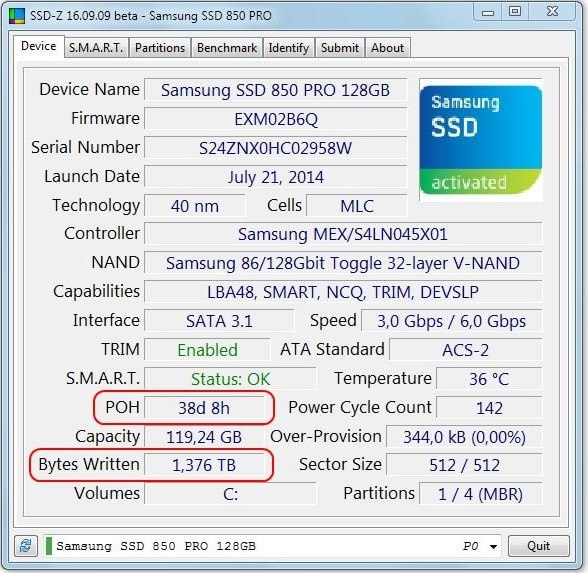
Task: Click the launch date July 21, 2014
Action: coord(276,177)
